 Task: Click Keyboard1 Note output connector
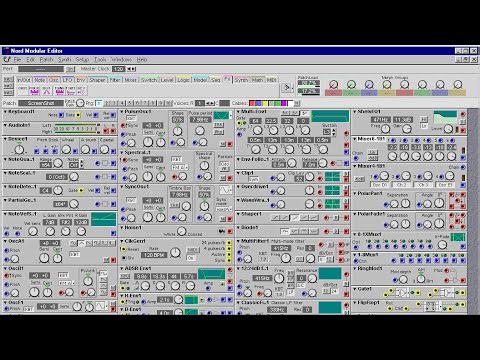(x=61, y=115)
